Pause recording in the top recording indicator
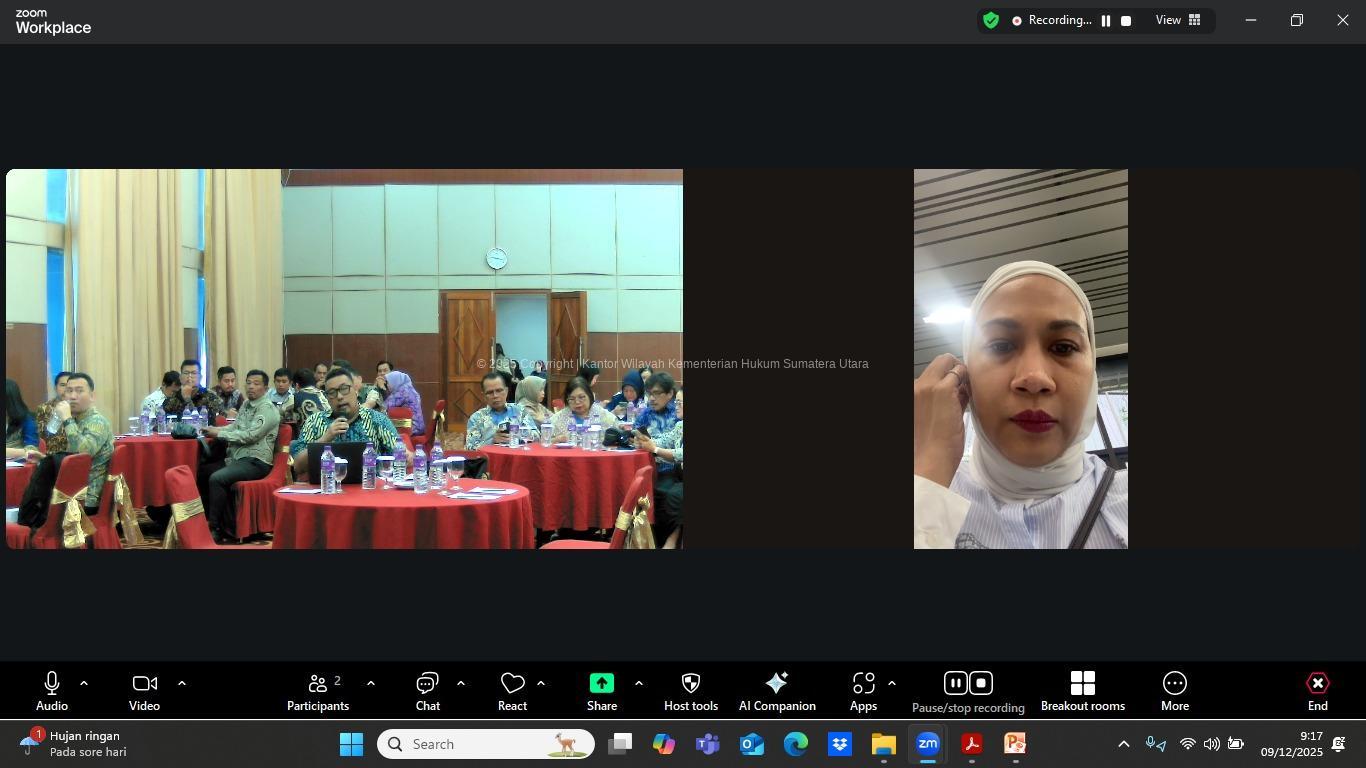The height and width of the screenshot is (768, 1366). 1106,21
